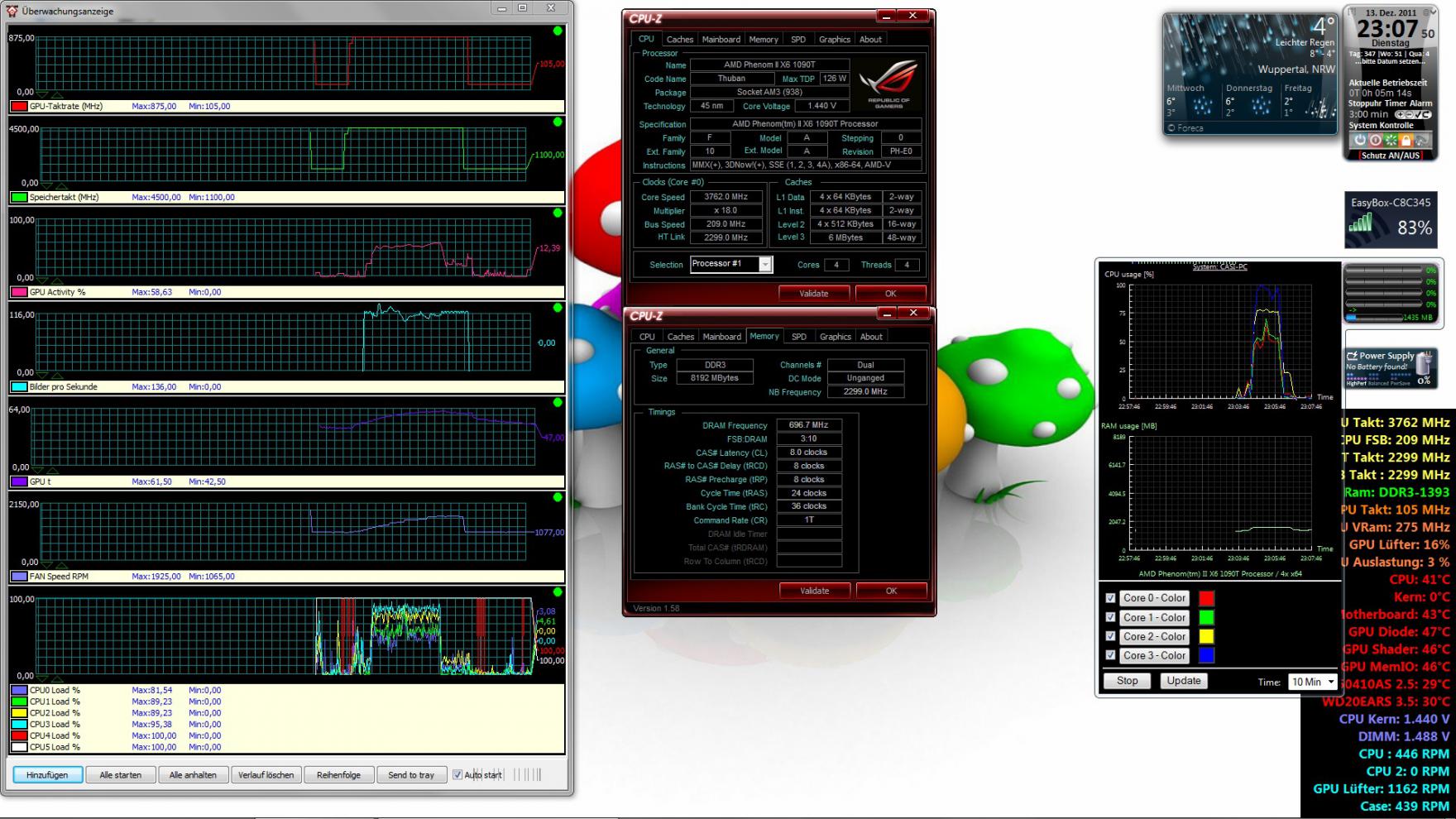Click the checkmark icon beside the 3:00 min timer

(1416, 115)
